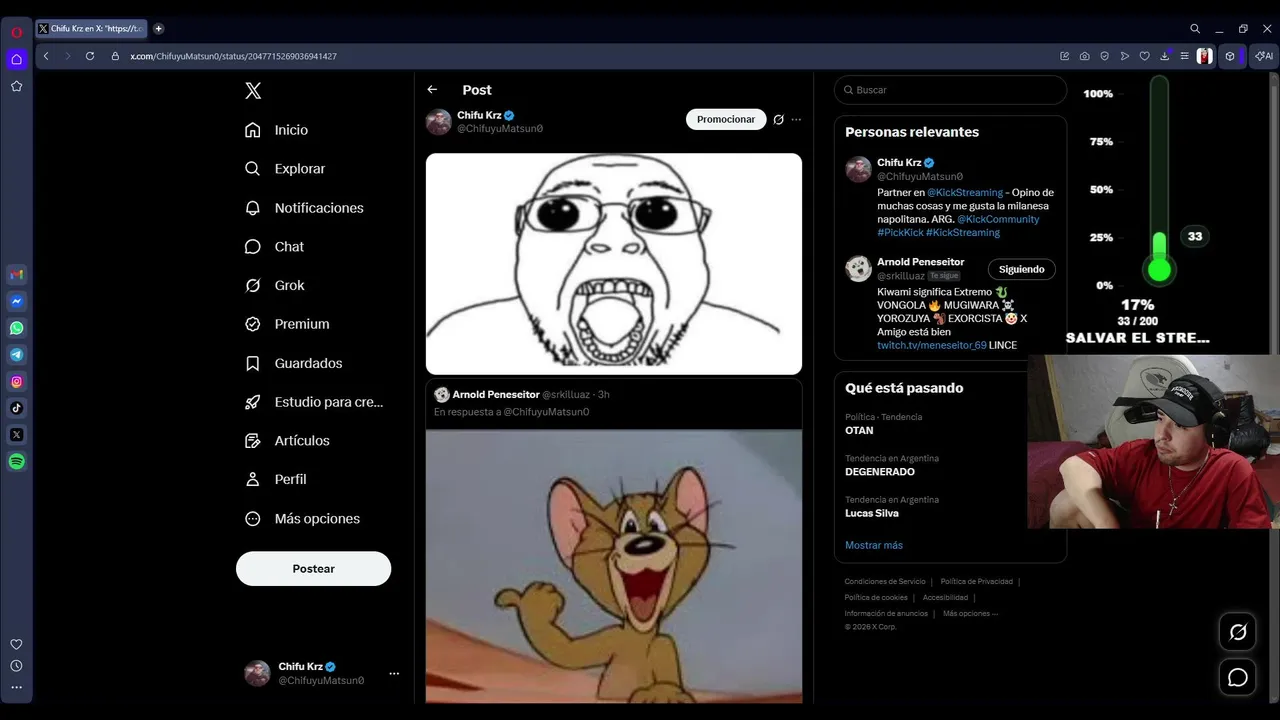
Task: Go to Inicio in X sidebar
Action: pyautogui.click(x=277, y=130)
